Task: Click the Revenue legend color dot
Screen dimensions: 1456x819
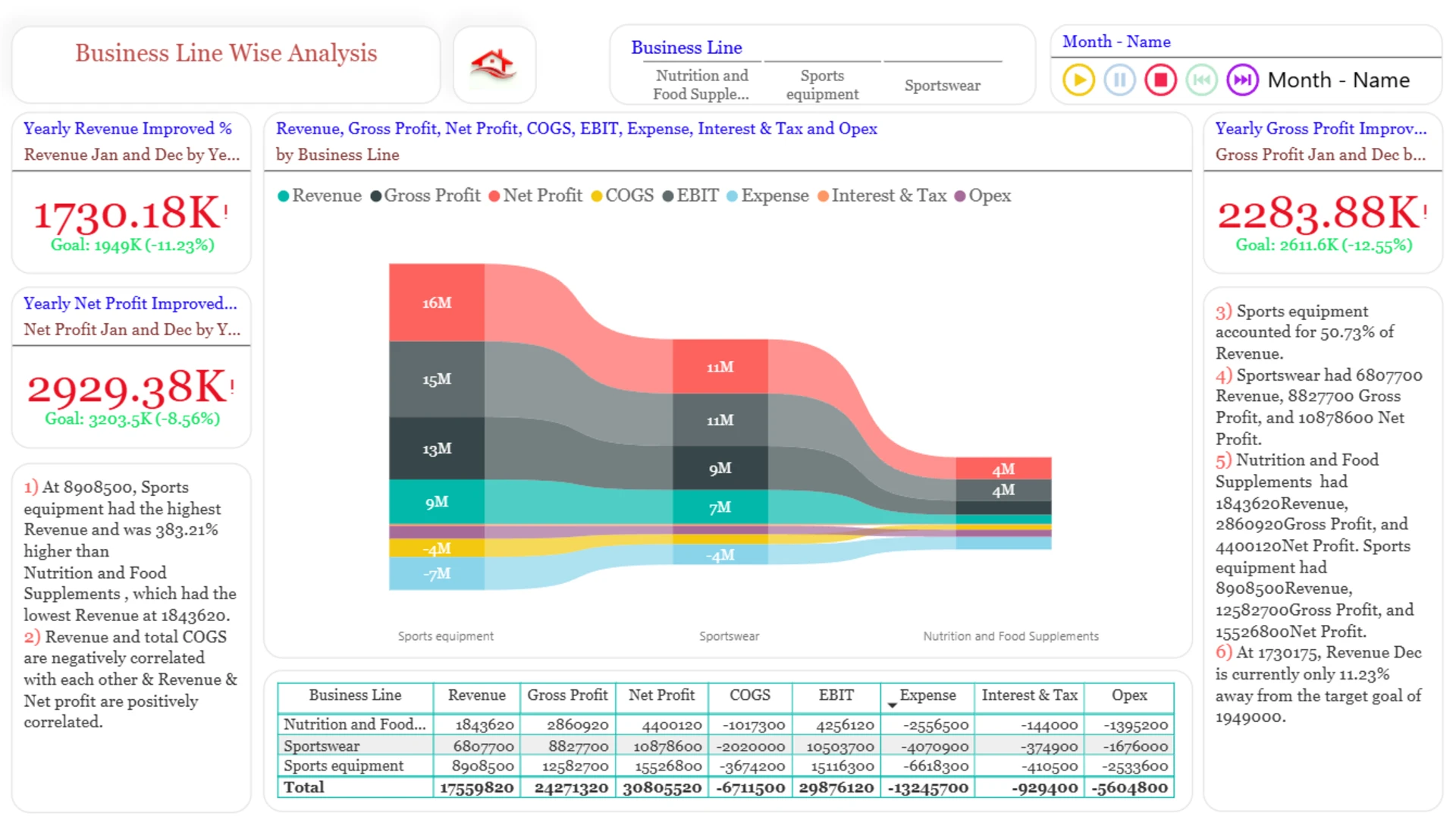Action: coord(284,196)
